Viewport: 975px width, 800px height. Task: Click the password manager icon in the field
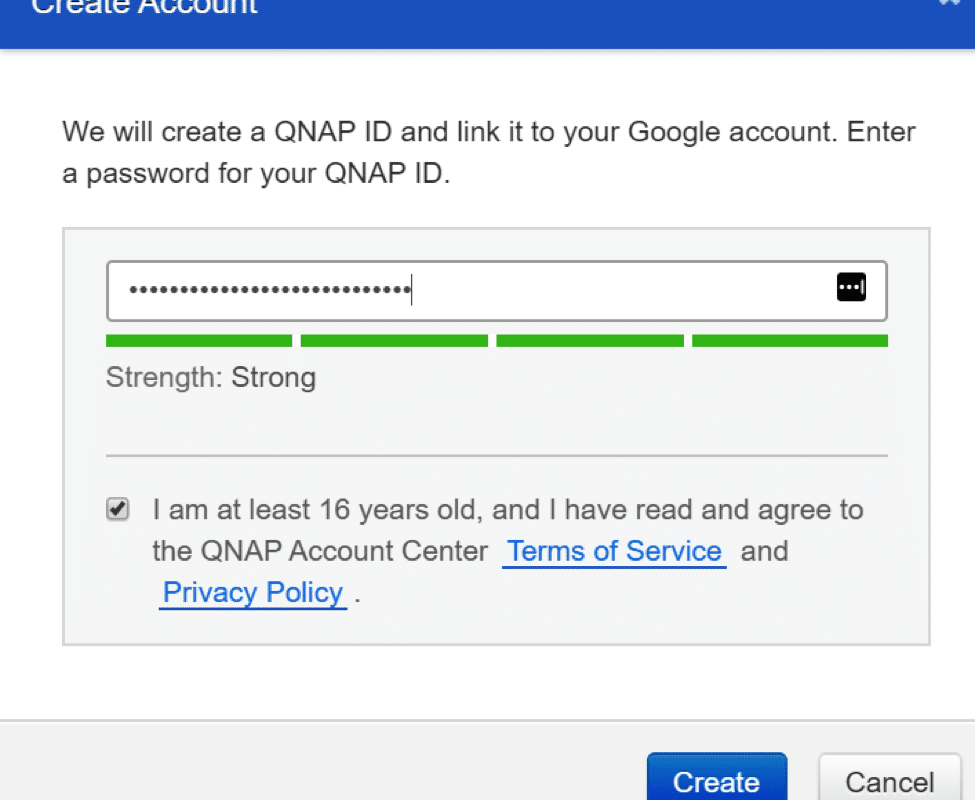click(x=851, y=287)
